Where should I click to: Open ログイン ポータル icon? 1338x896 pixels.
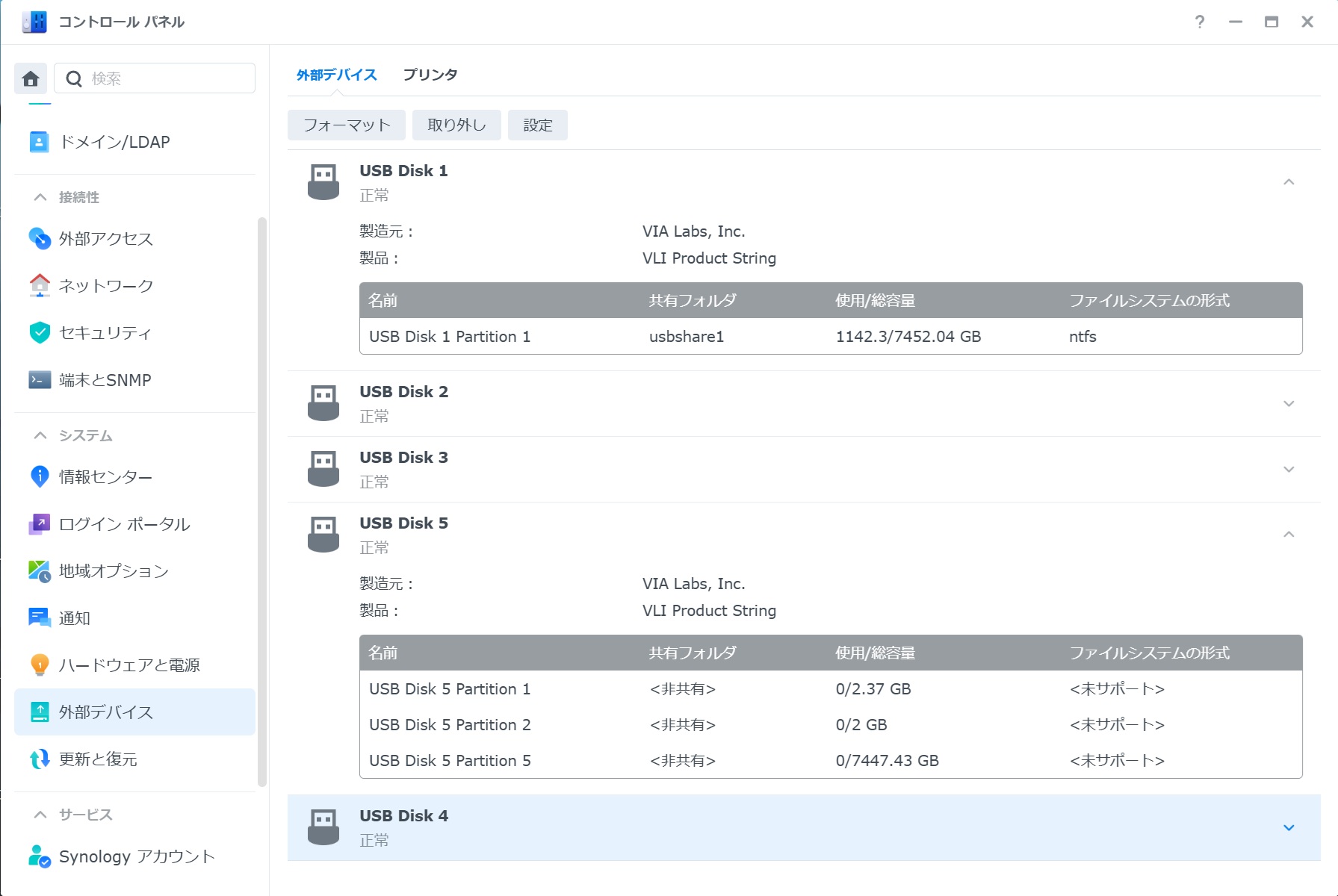[39, 524]
